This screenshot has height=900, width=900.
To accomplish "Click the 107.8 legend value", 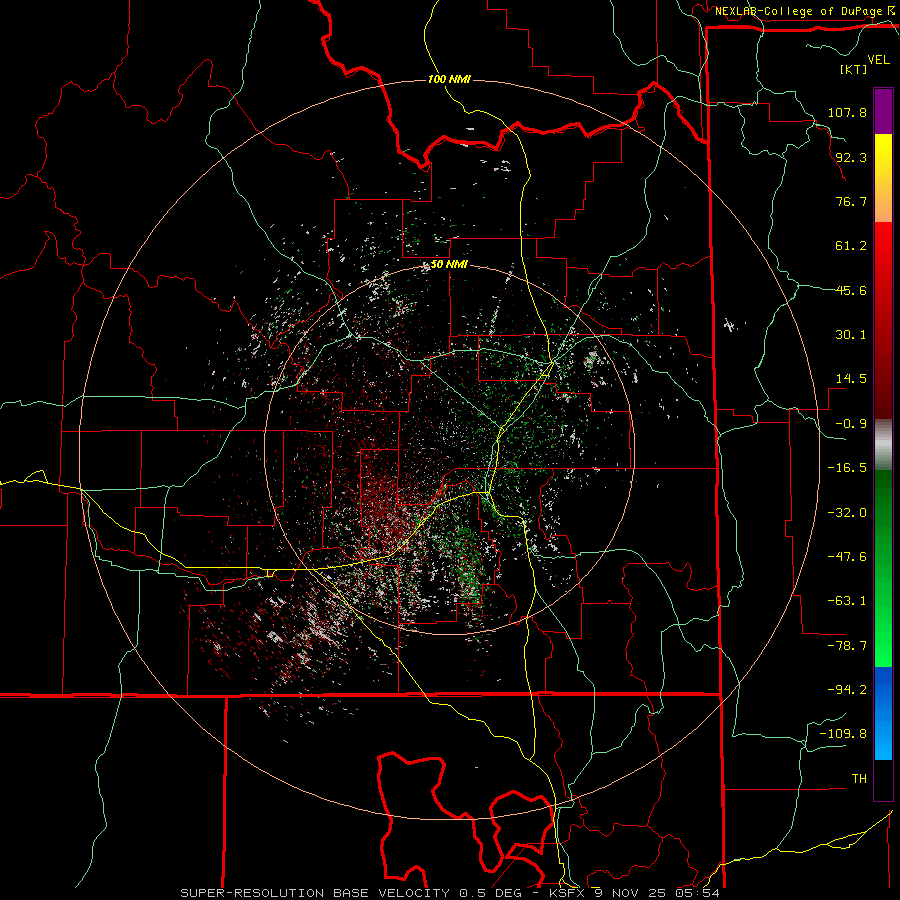I will 847,112.
